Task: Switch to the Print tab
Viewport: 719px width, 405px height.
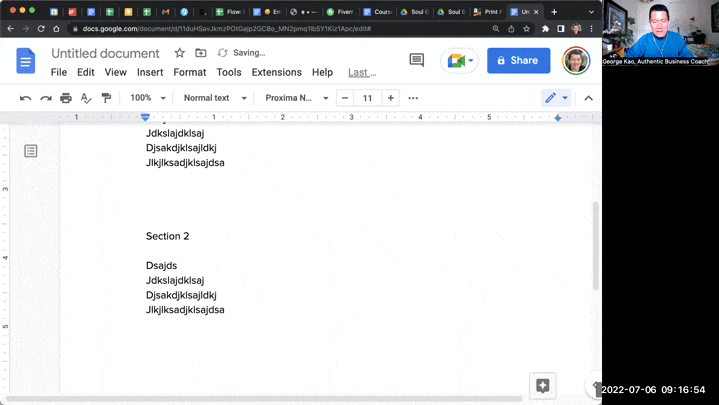Action: click(488, 12)
